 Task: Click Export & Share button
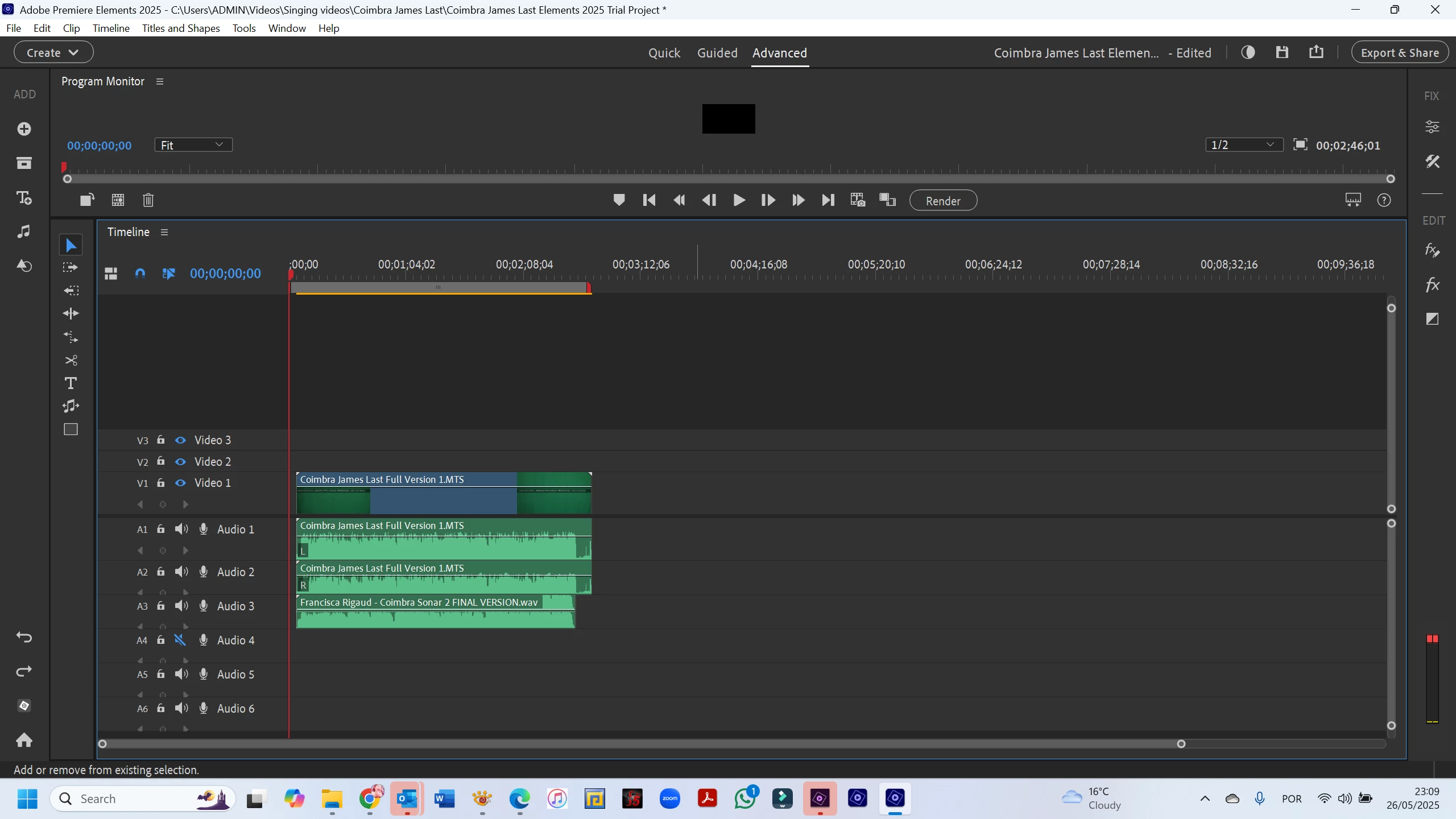[x=1400, y=53]
